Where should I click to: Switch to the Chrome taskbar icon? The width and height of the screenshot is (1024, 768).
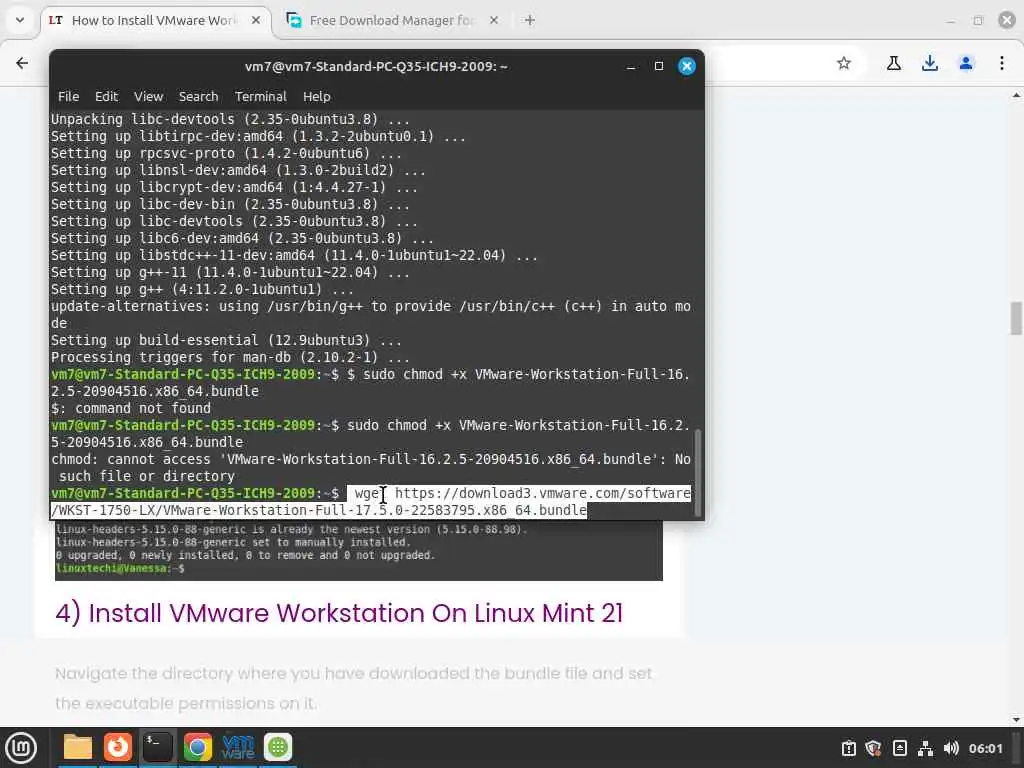(198, 747)
